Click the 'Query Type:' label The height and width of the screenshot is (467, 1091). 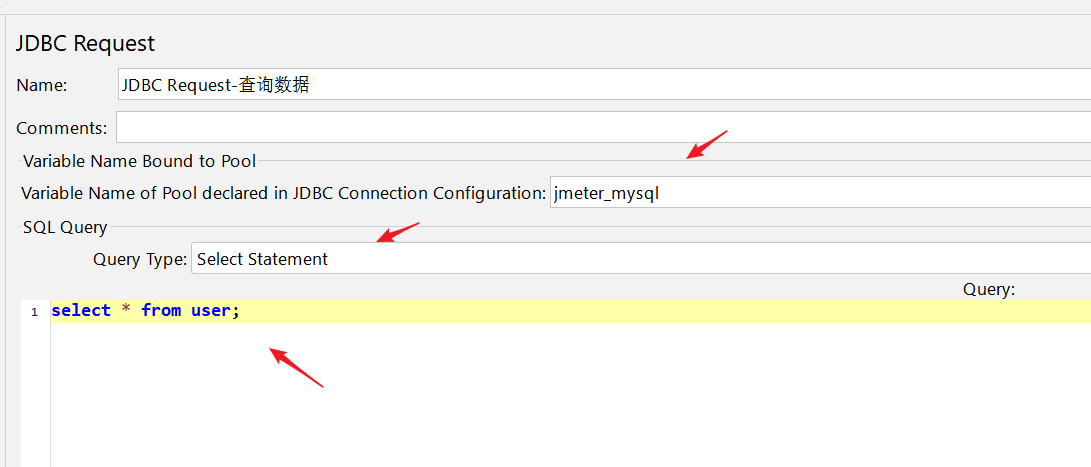point(140,259)
